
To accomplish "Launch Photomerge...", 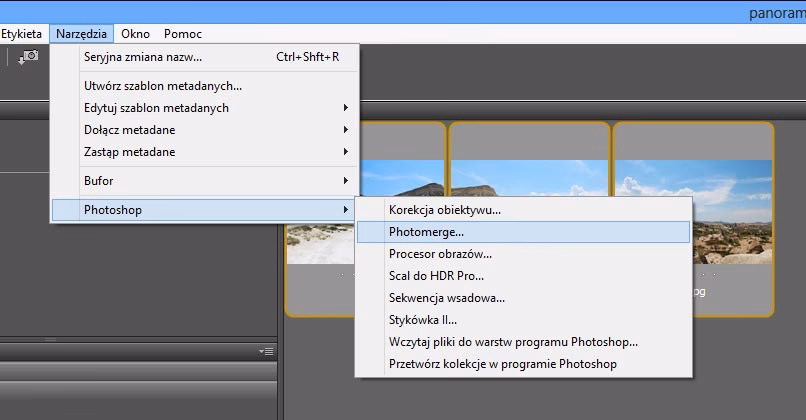I will tap(523, 232).
